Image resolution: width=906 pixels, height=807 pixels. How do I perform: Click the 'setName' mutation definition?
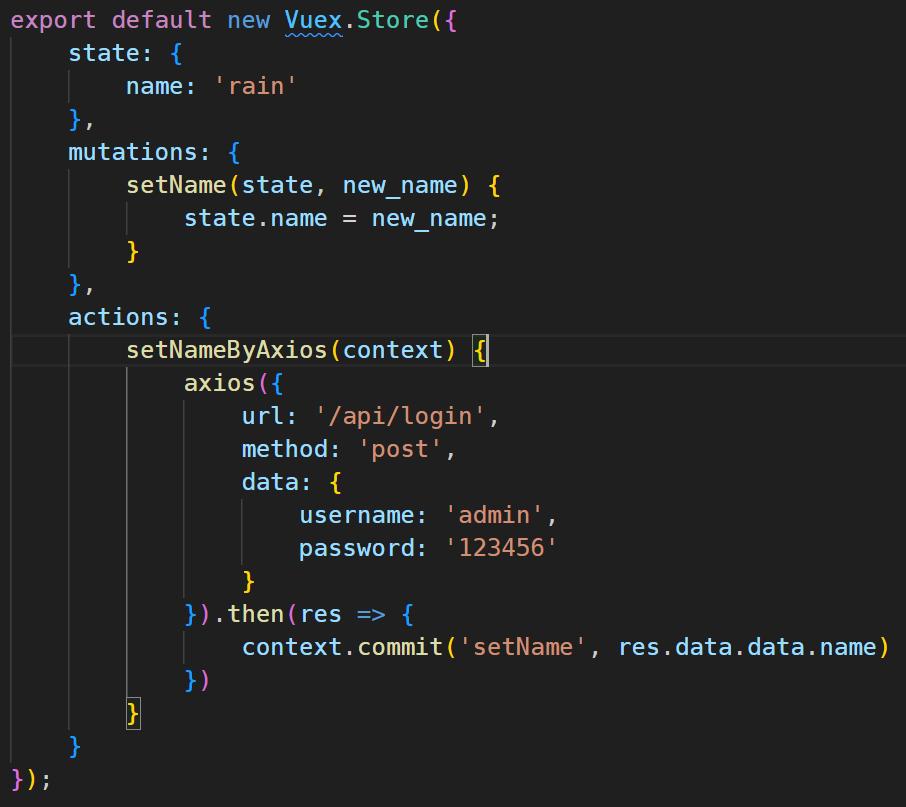point(176,185)
